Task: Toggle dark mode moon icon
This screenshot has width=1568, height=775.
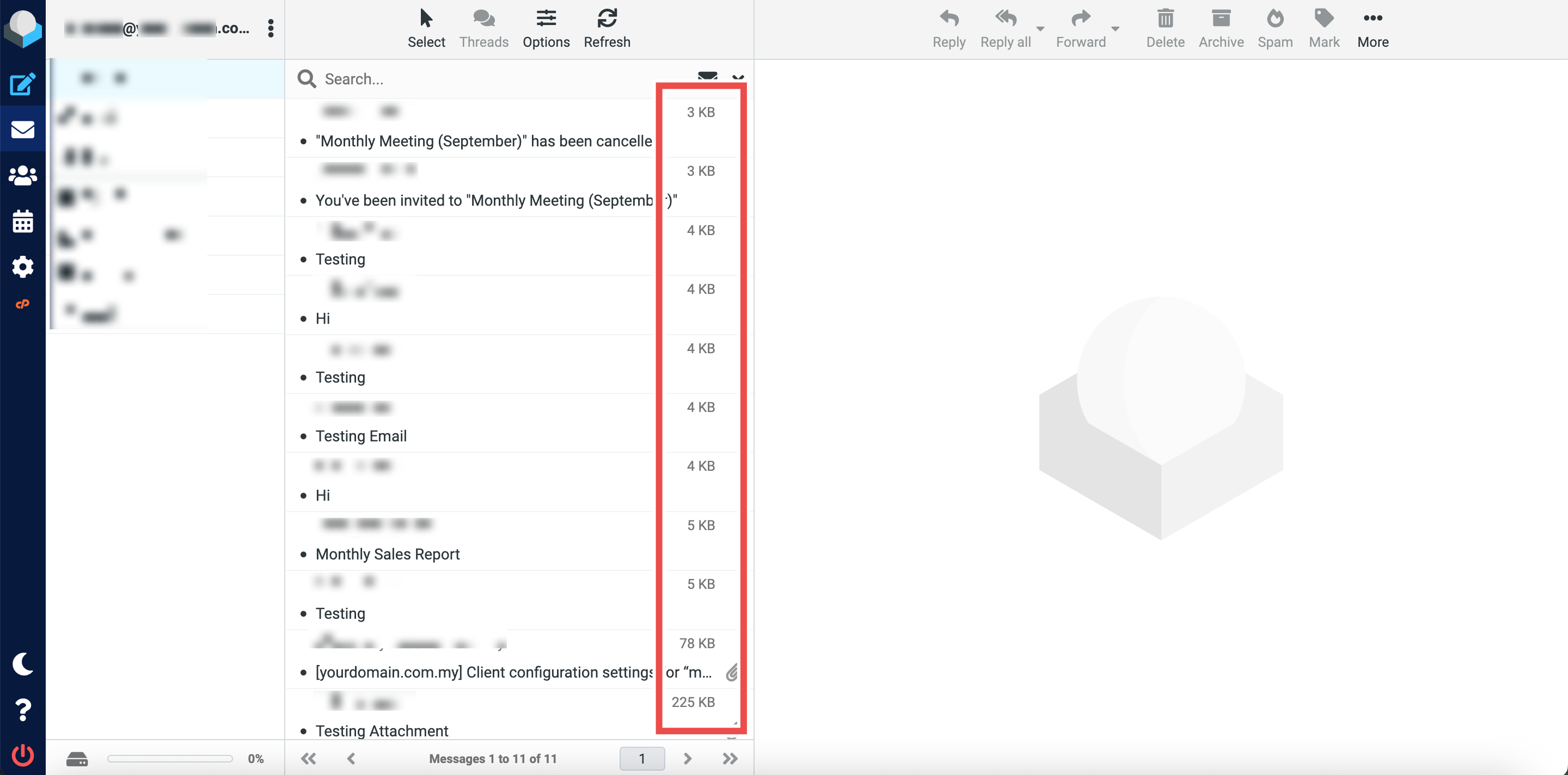Action: [22, 663]
